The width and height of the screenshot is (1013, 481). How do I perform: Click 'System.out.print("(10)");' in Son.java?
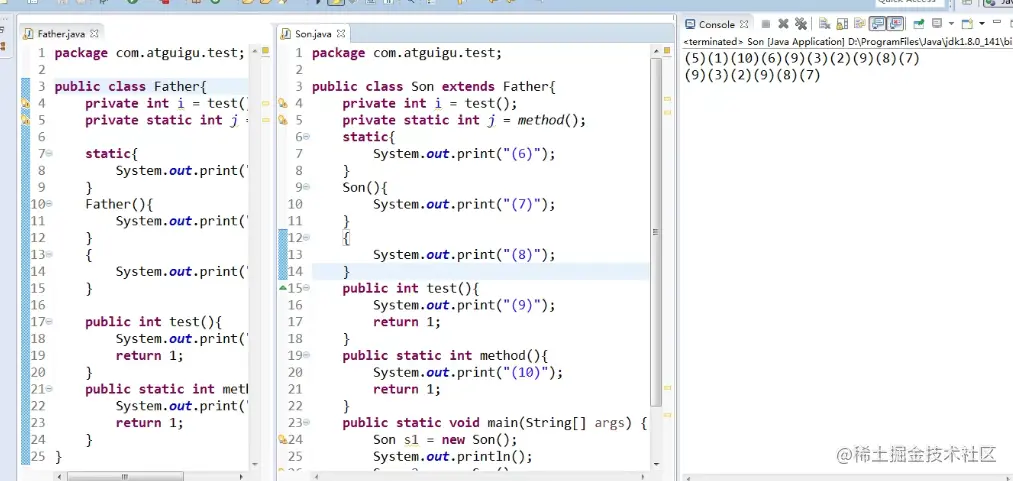pos(468,372)
